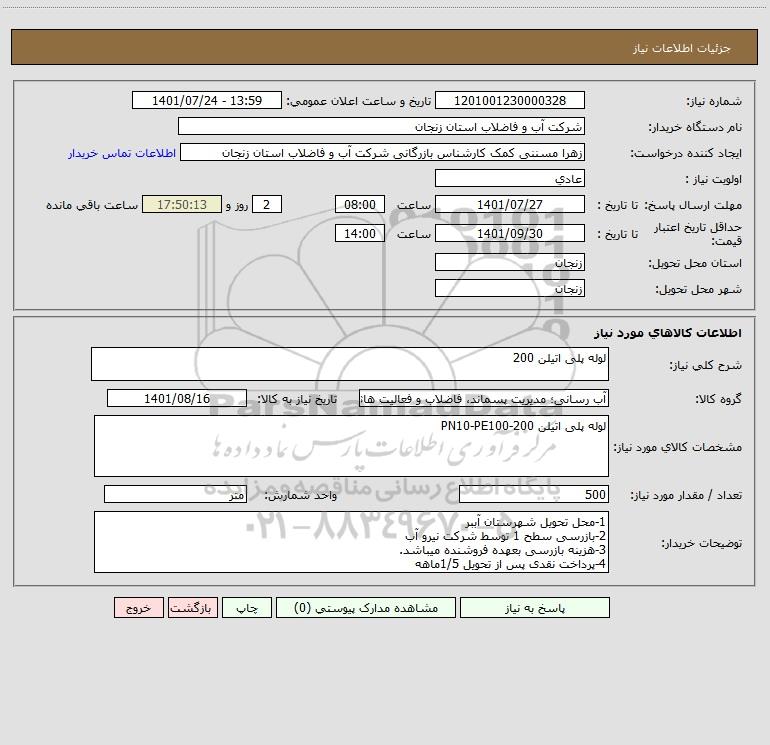
Task: Click the label تاریخ نیاز به کالا
Action: pos(298,399)
